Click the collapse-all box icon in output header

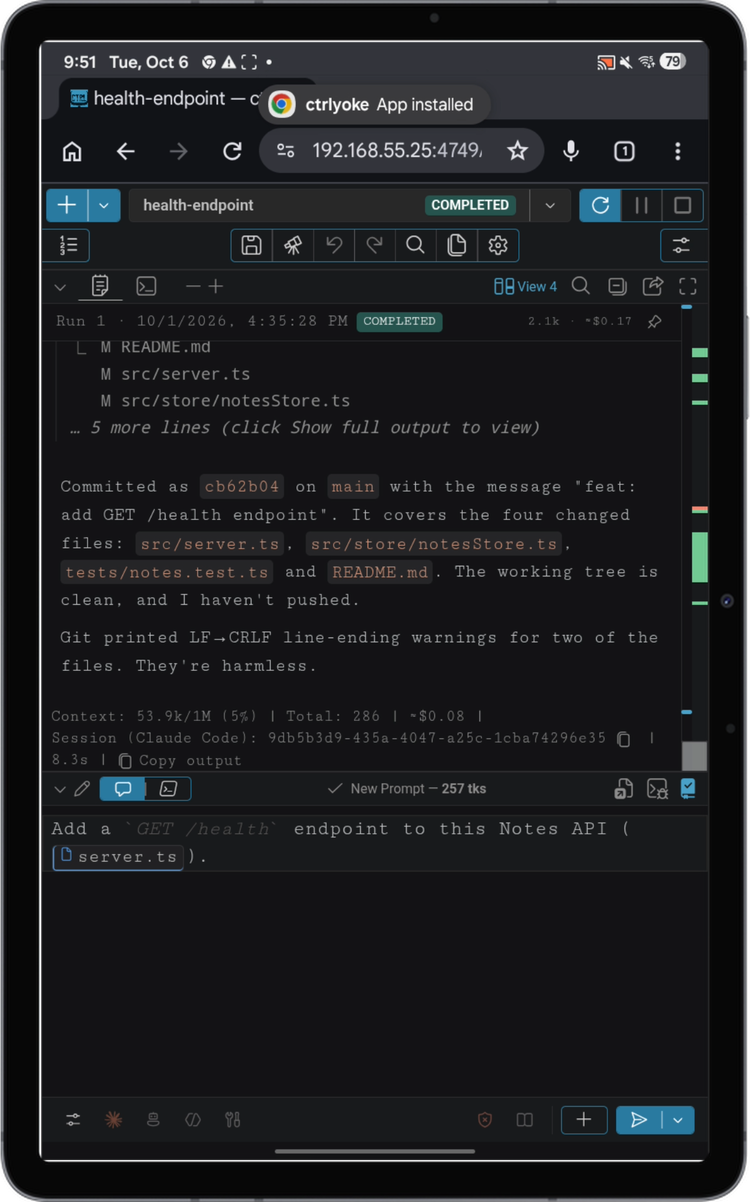pyautogui.click(x=617, y=287)
